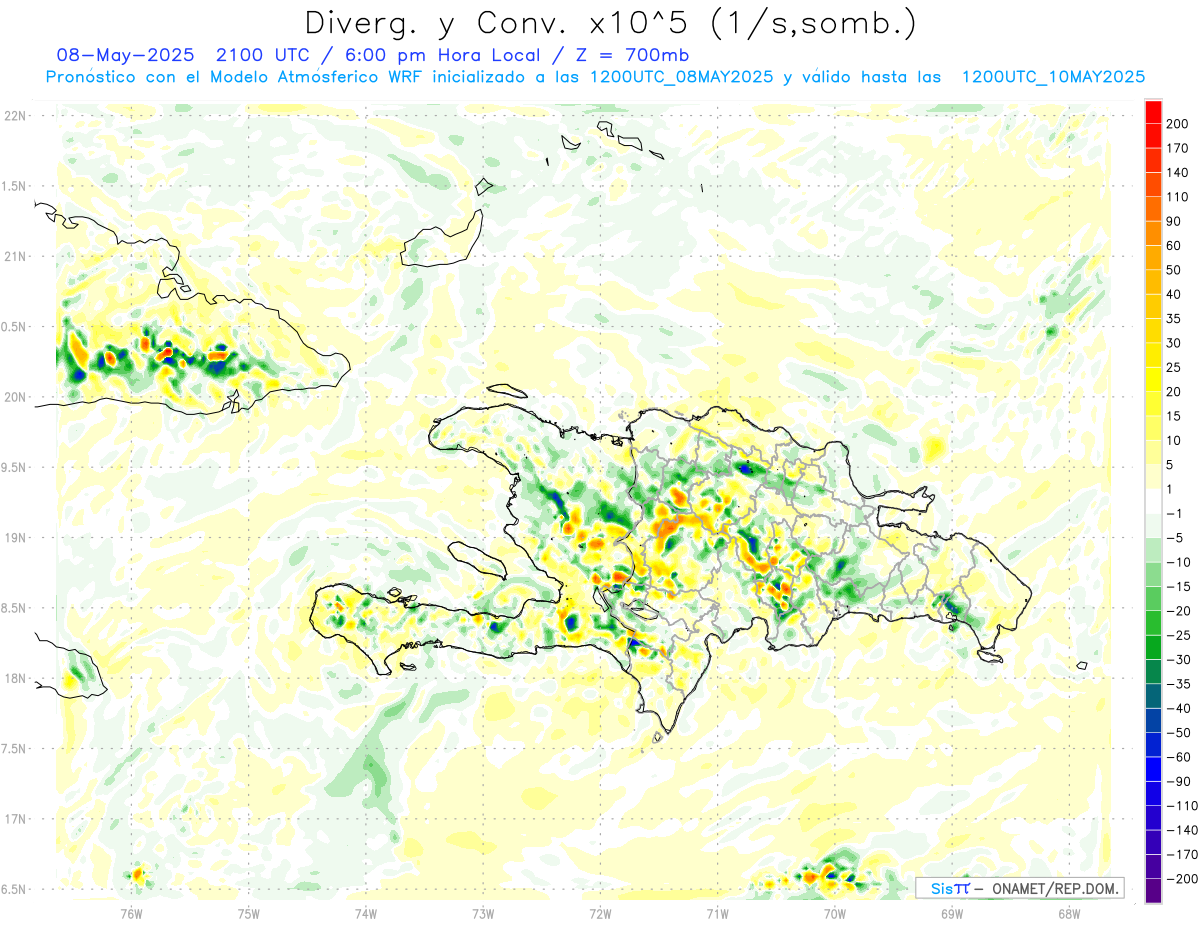Click the colorbar value "-5"
Screen dimensions: 1200x927
[1176, 538]
